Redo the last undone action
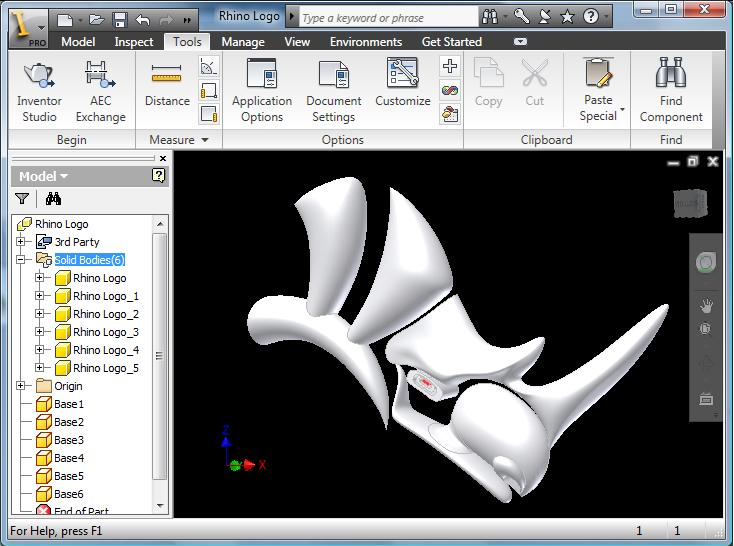Image resolution: width=734 pixels, height=546 pixels. (x=166, y=20)
